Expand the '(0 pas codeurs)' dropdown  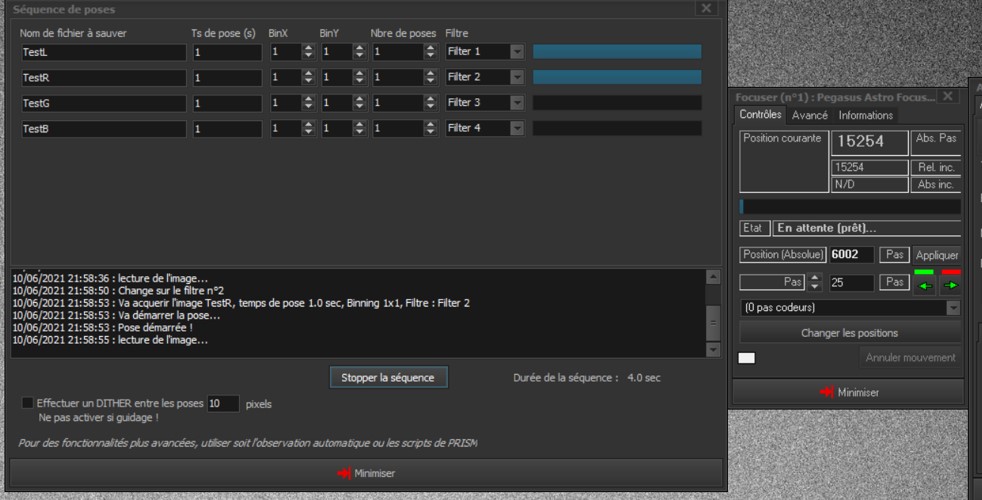coord(952,308)
